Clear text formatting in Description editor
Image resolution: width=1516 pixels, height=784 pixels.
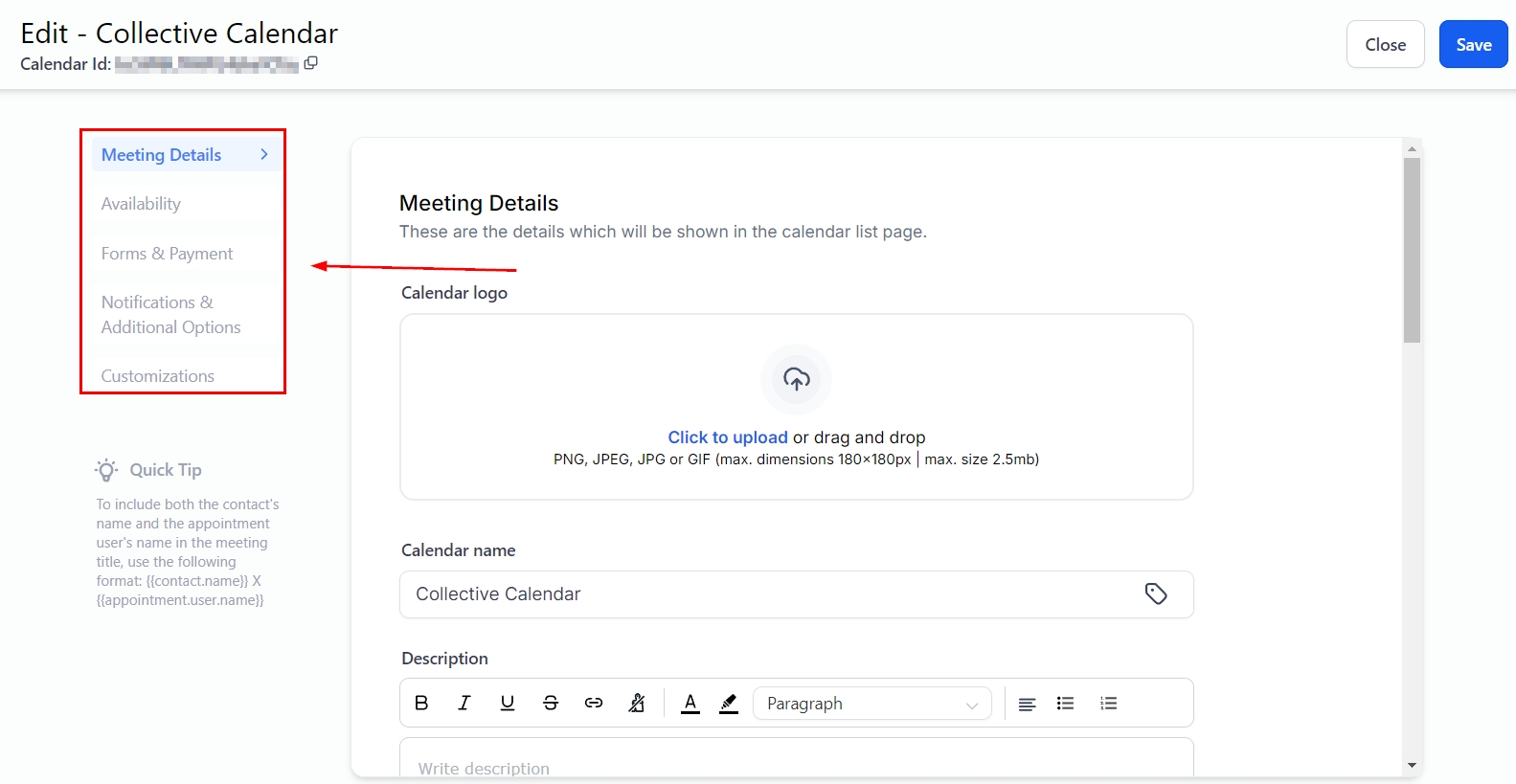(x=637, y=703)
